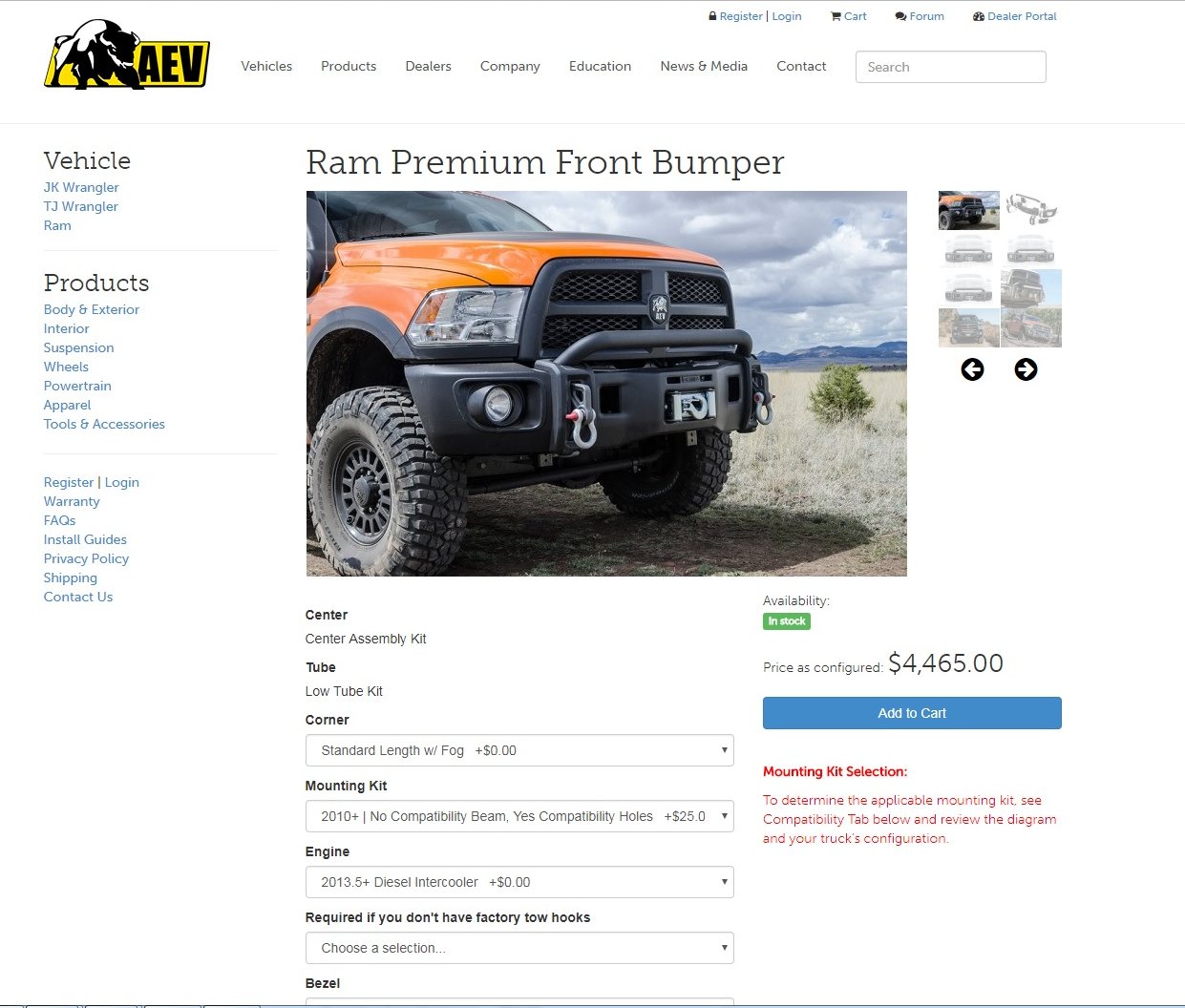Click the Register link beside the lock icon
This screenshot has height=1008, width=1185.
pyautogui.click(x=741, y=16)
